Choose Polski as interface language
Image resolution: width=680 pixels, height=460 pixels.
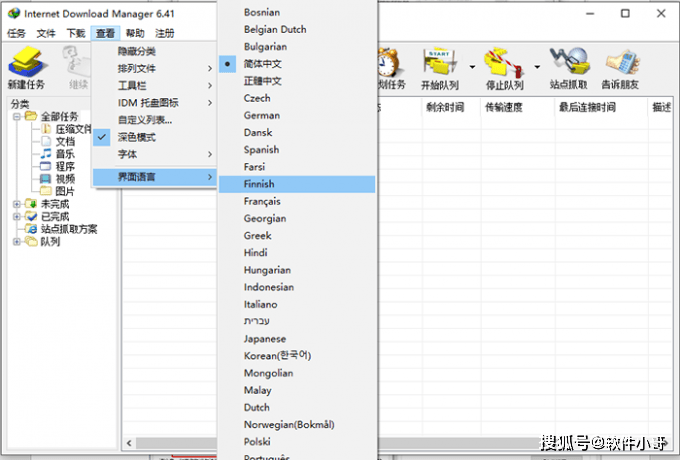pos(297,441)
